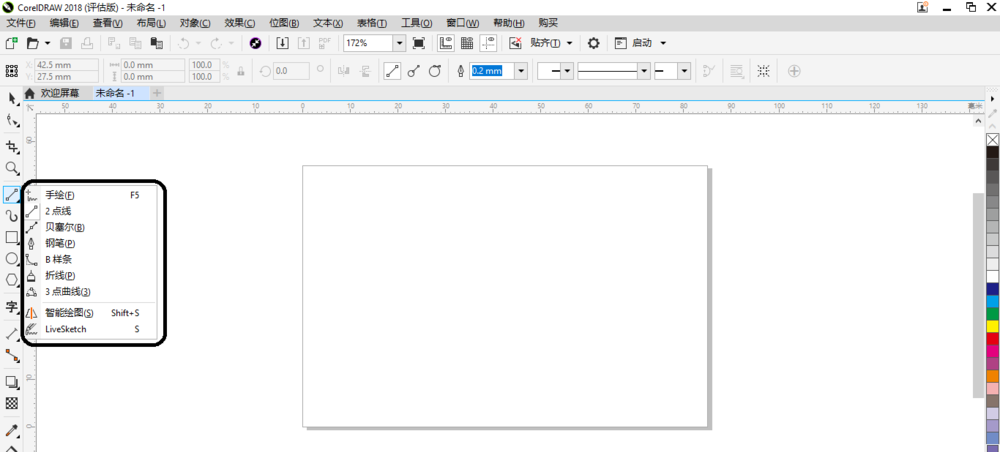Viewport: 1000px width, 452px height.
Task: Toggle the show guidelines button
Action: click(488, 44)
